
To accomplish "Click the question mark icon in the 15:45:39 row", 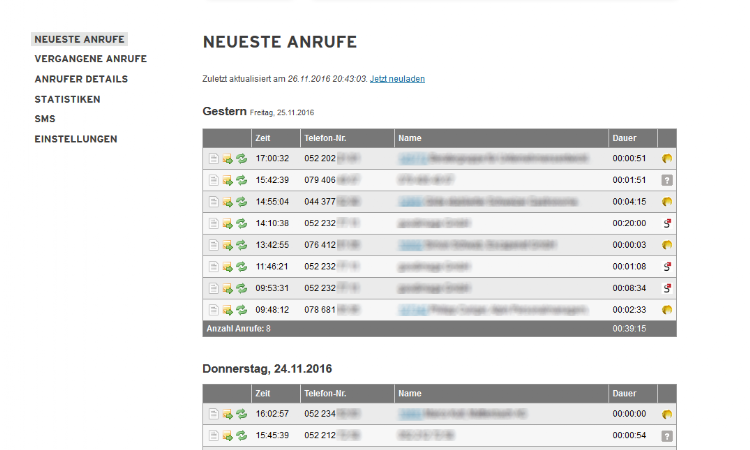I will (667, 436).
